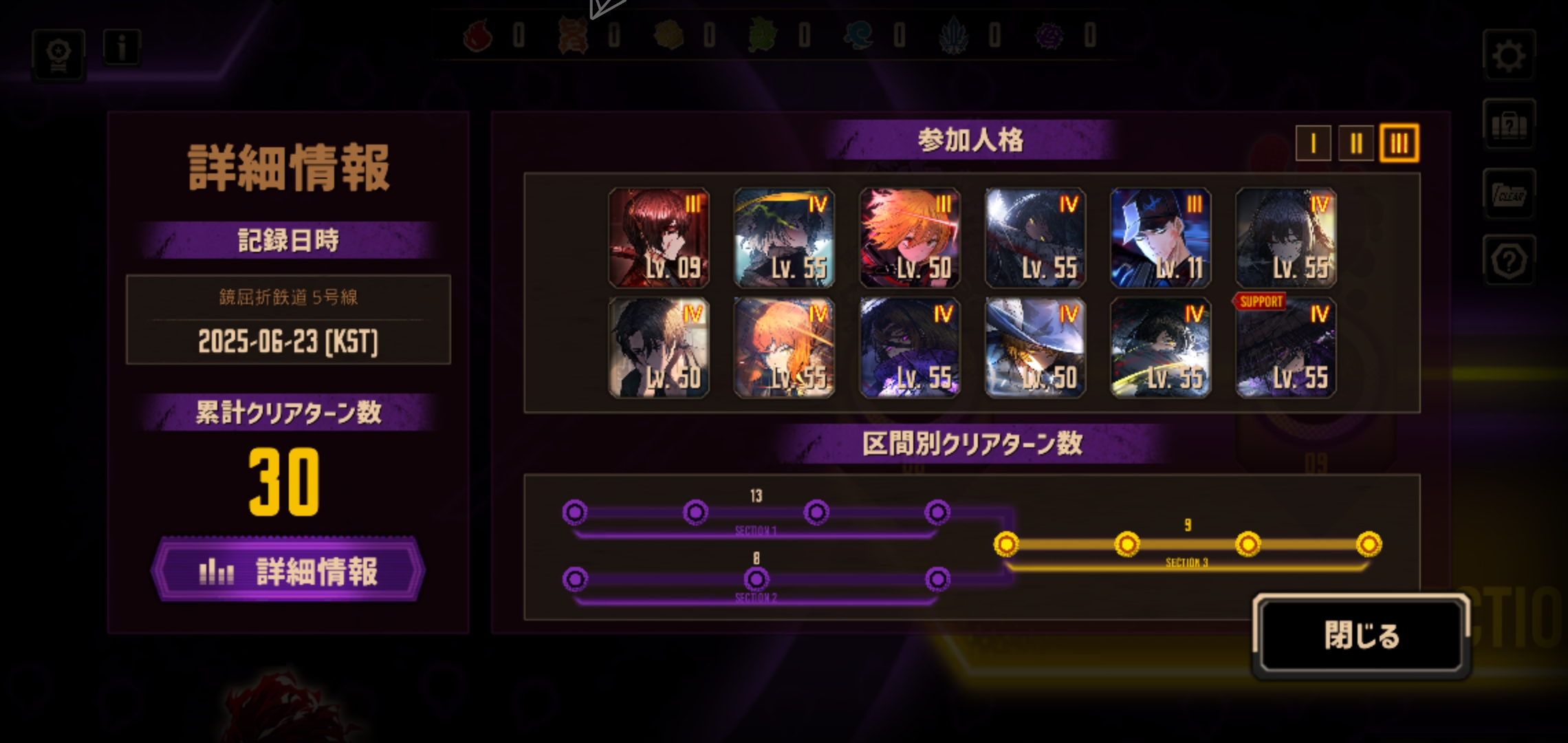
Task: Open the mystery briefcase icon
Action: tap(1509, 125)
